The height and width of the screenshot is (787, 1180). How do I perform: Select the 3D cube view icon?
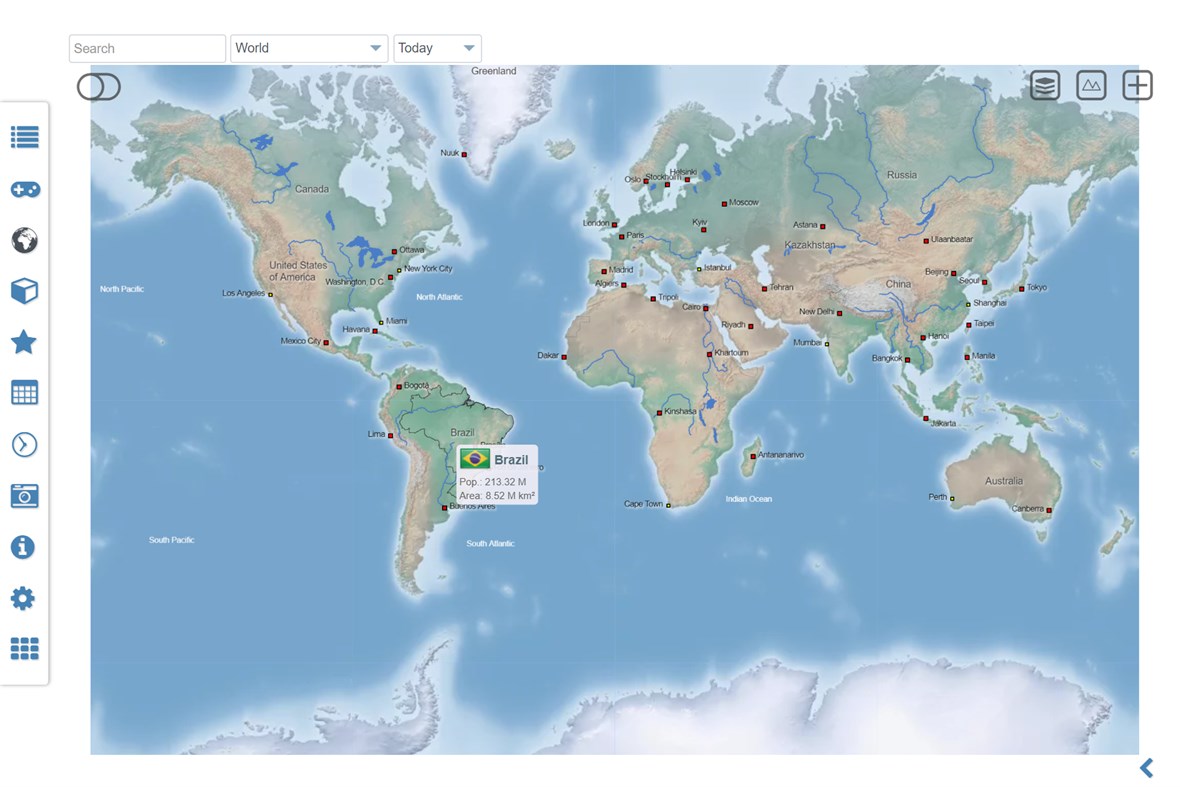point(24,291)
